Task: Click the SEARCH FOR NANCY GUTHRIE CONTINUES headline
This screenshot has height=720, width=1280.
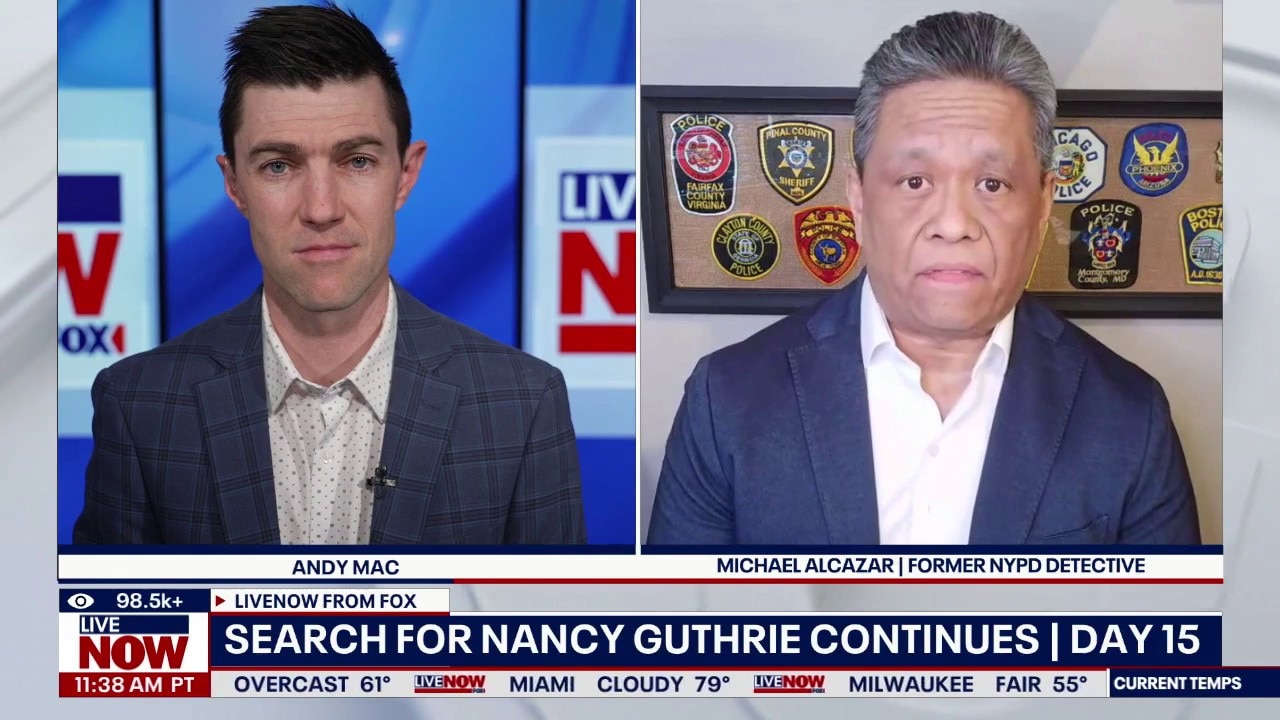Action: 630,640
